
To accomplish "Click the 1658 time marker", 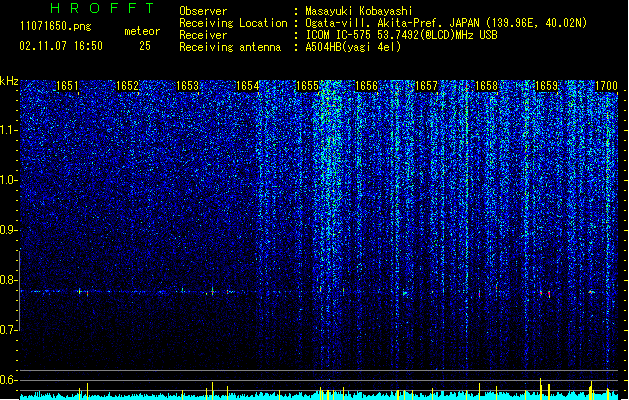I will coord(486,86).
